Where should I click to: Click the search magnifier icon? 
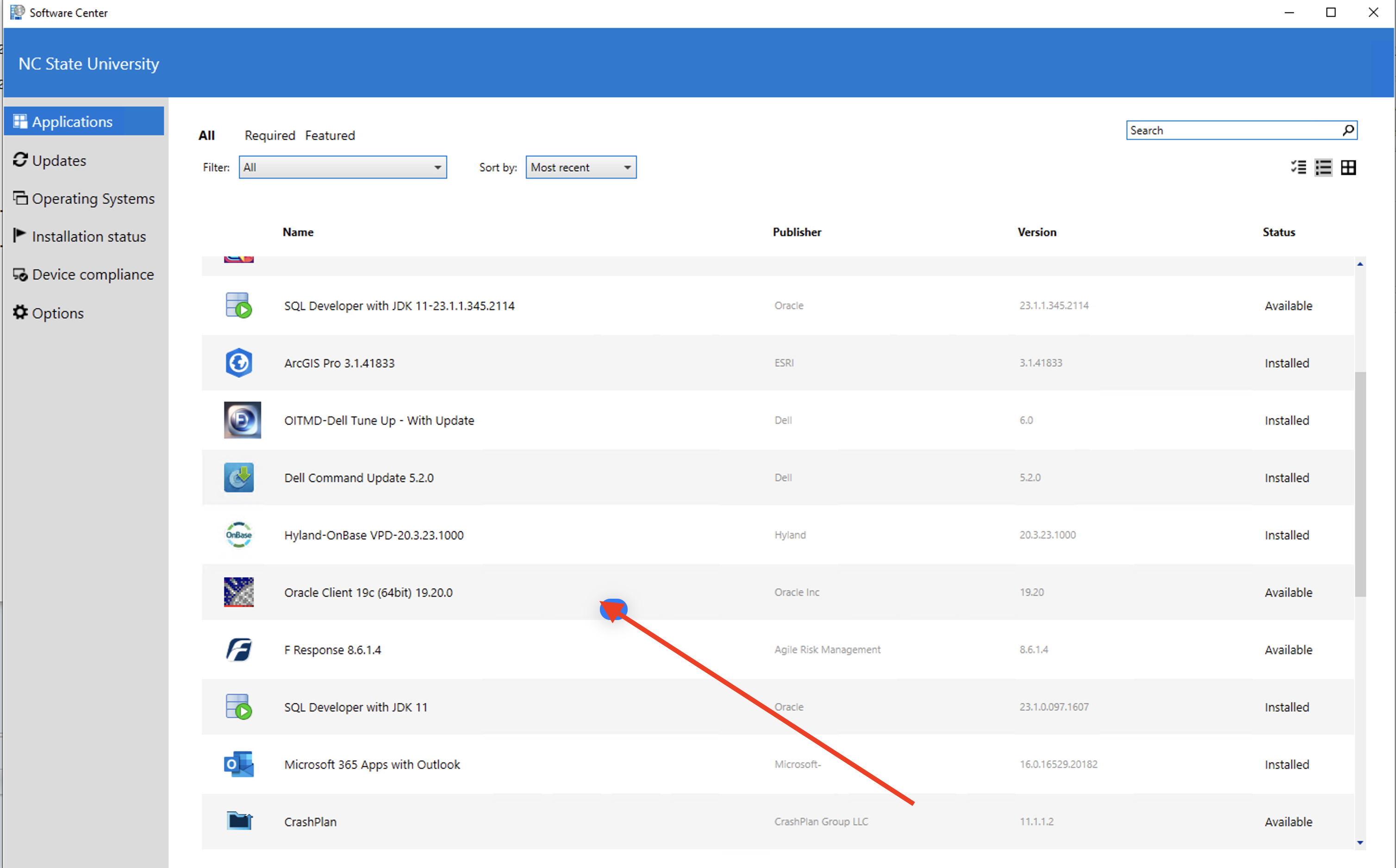pos(1348,130)
